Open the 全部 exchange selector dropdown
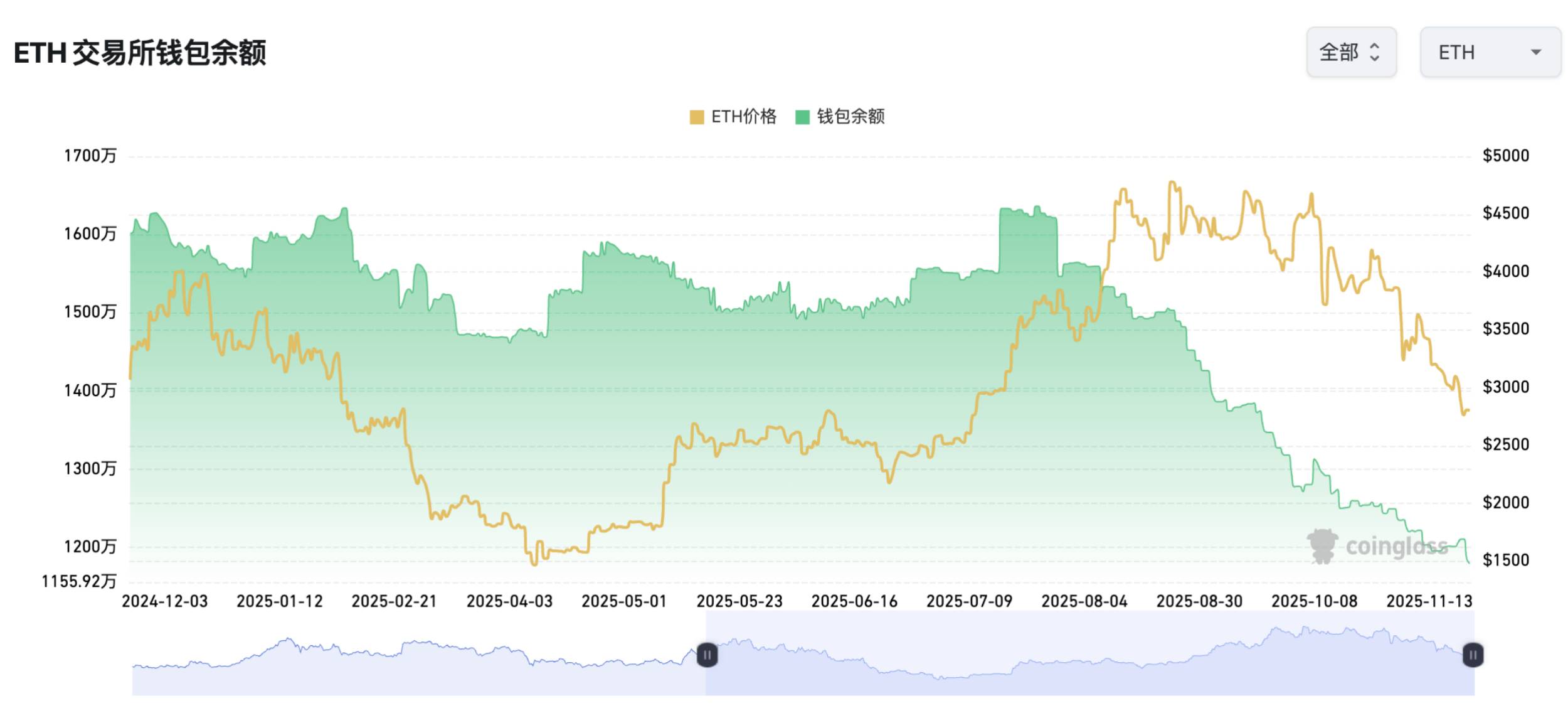This screenshot has height=718, width=1568. tap(1350, 52)
